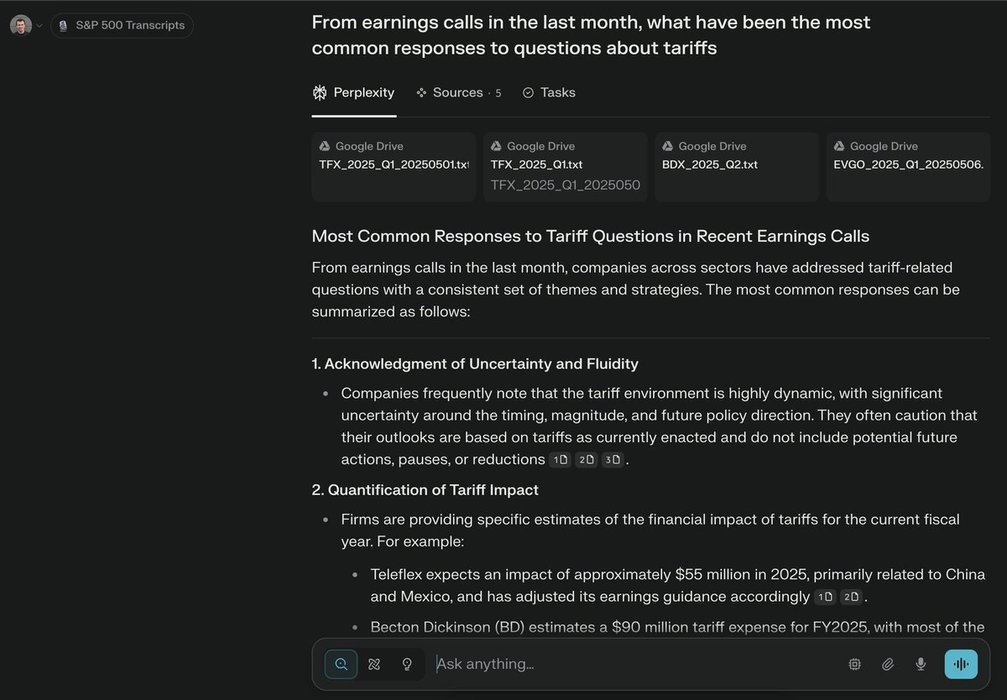Viewport: 1007px width, 700px height.
Task: Open the BDX_2025_Q2.txt source card
Action: 736,167
